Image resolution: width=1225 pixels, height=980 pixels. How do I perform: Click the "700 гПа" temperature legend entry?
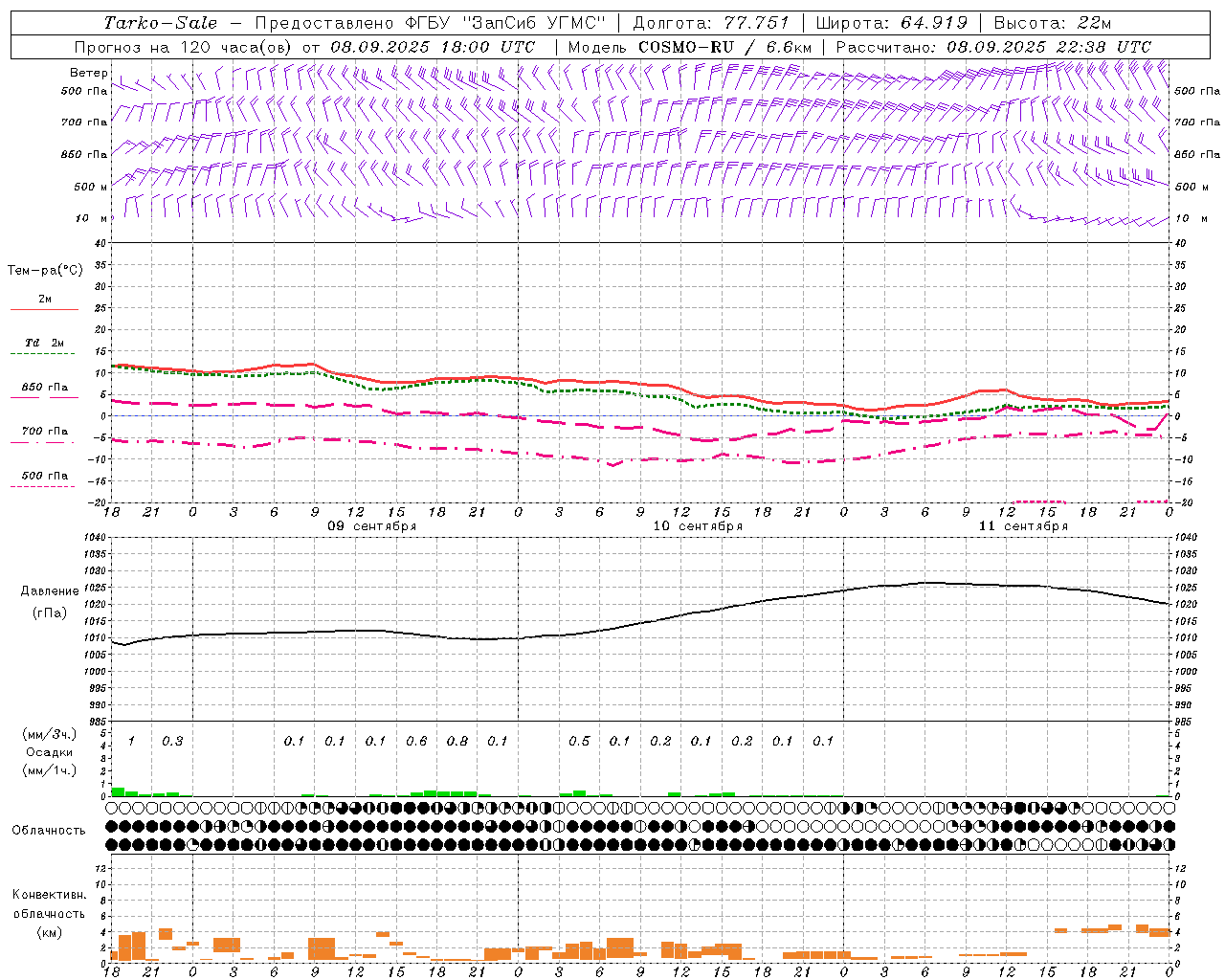[x=44, y=431]
